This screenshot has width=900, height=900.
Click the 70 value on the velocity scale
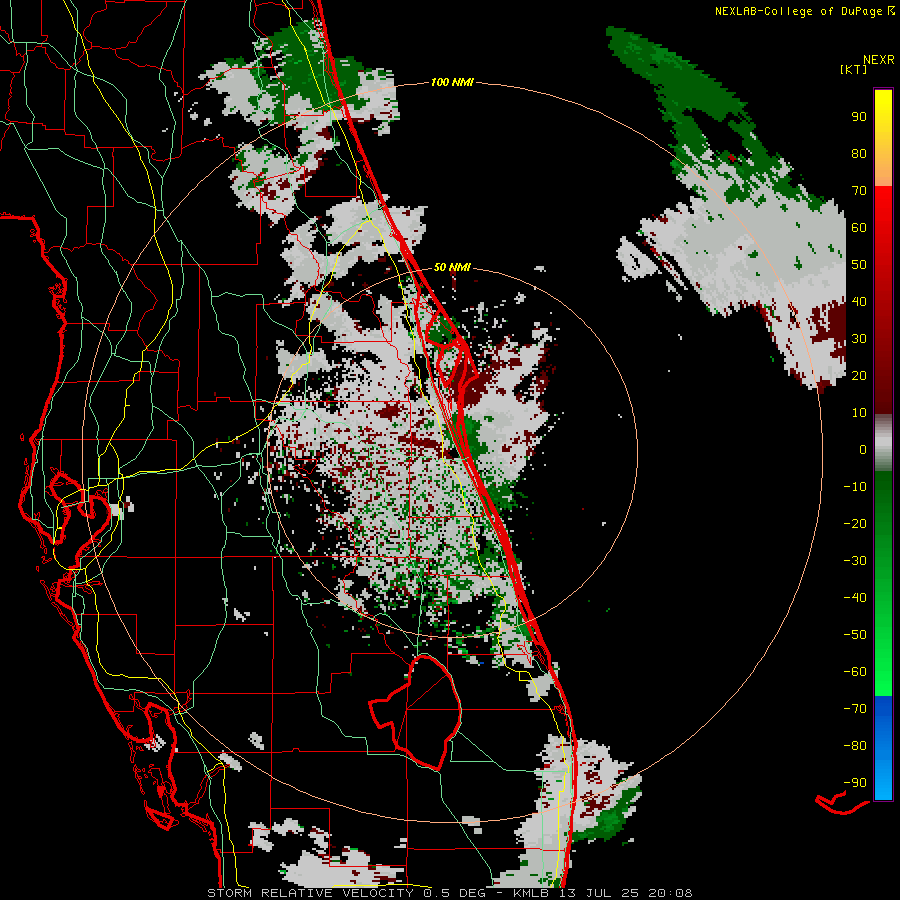click(x=859, y=191)
